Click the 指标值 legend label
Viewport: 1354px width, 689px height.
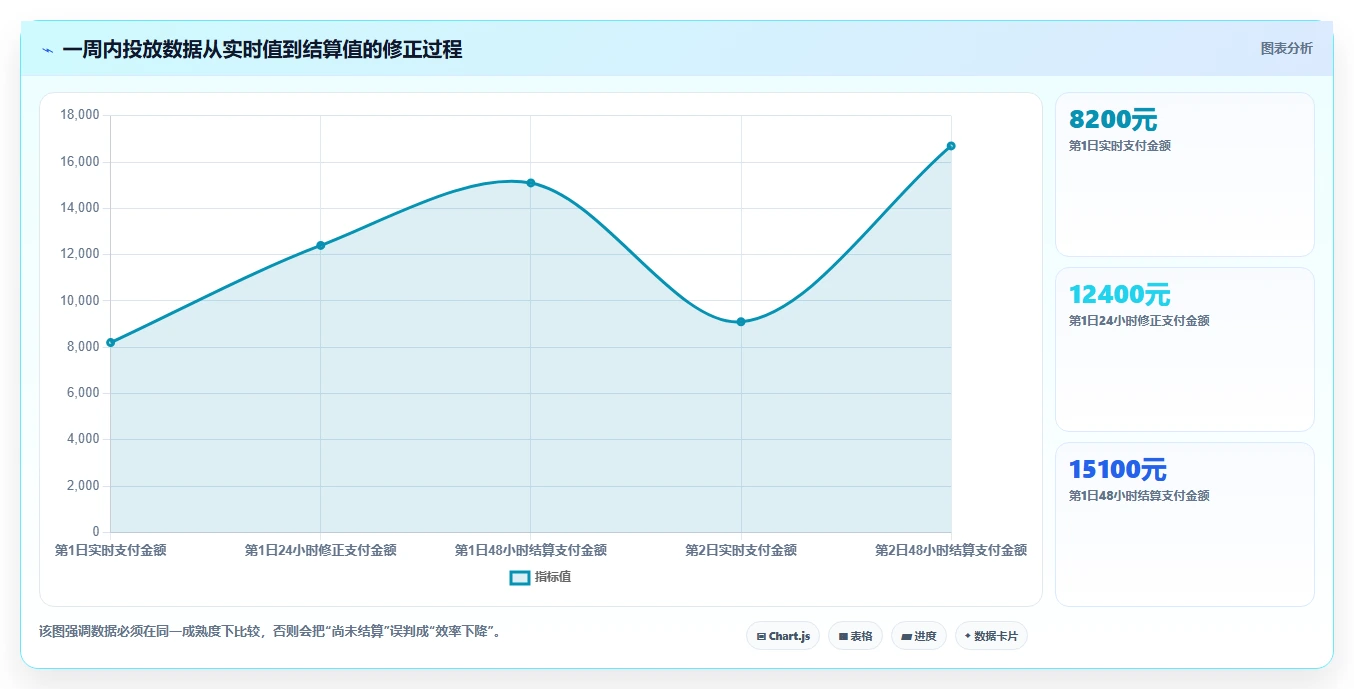click(x=553, y=577)
